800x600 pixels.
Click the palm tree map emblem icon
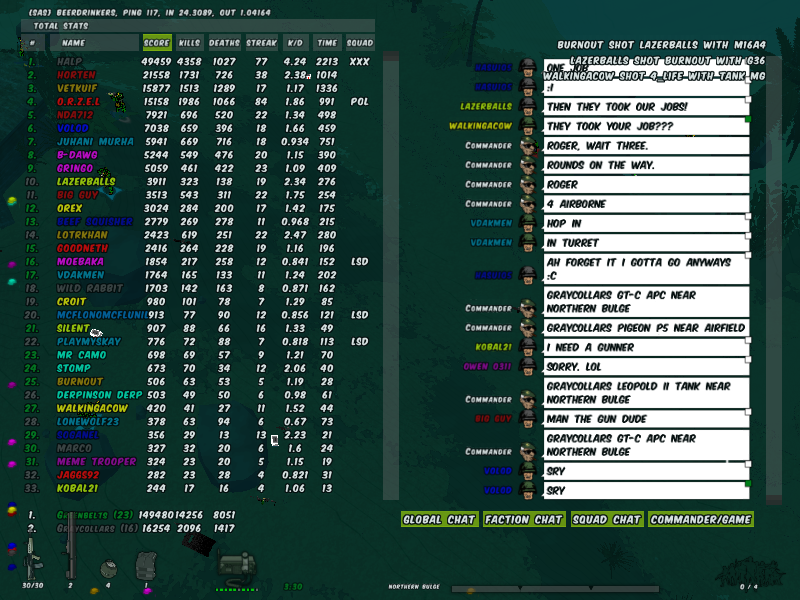point(749,572)
